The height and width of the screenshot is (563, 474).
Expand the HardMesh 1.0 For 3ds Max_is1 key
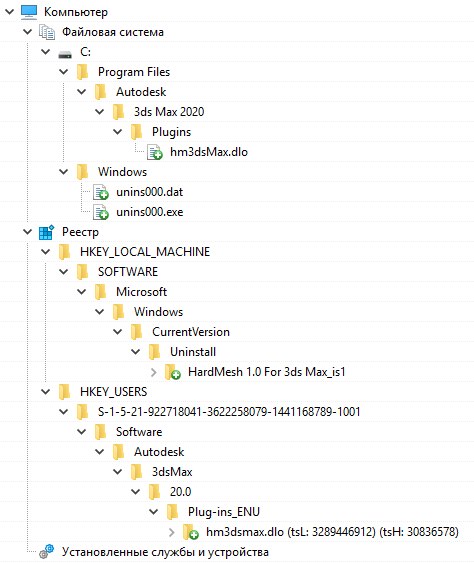[x=154, y=372]
